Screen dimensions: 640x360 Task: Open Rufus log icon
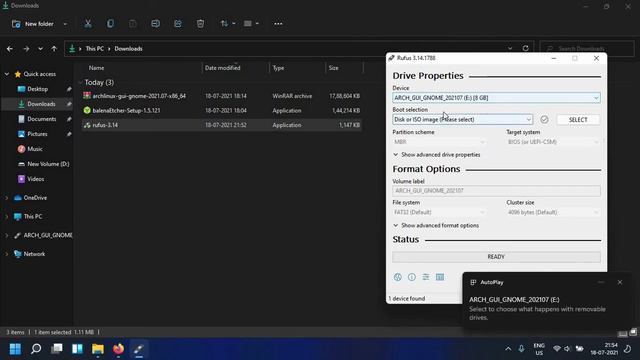point(440,277)
